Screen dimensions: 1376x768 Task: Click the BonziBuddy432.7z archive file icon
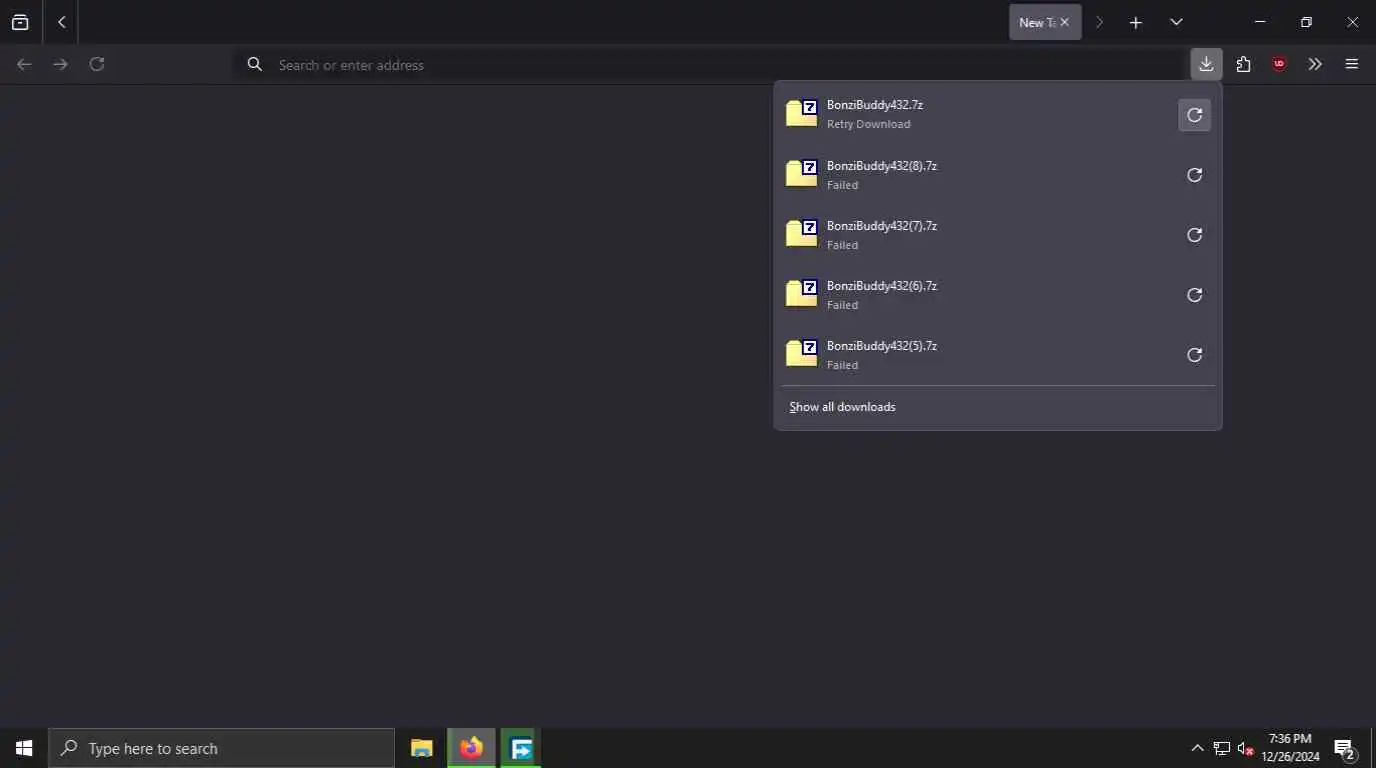pyautogui.click(x=802, y=113)
